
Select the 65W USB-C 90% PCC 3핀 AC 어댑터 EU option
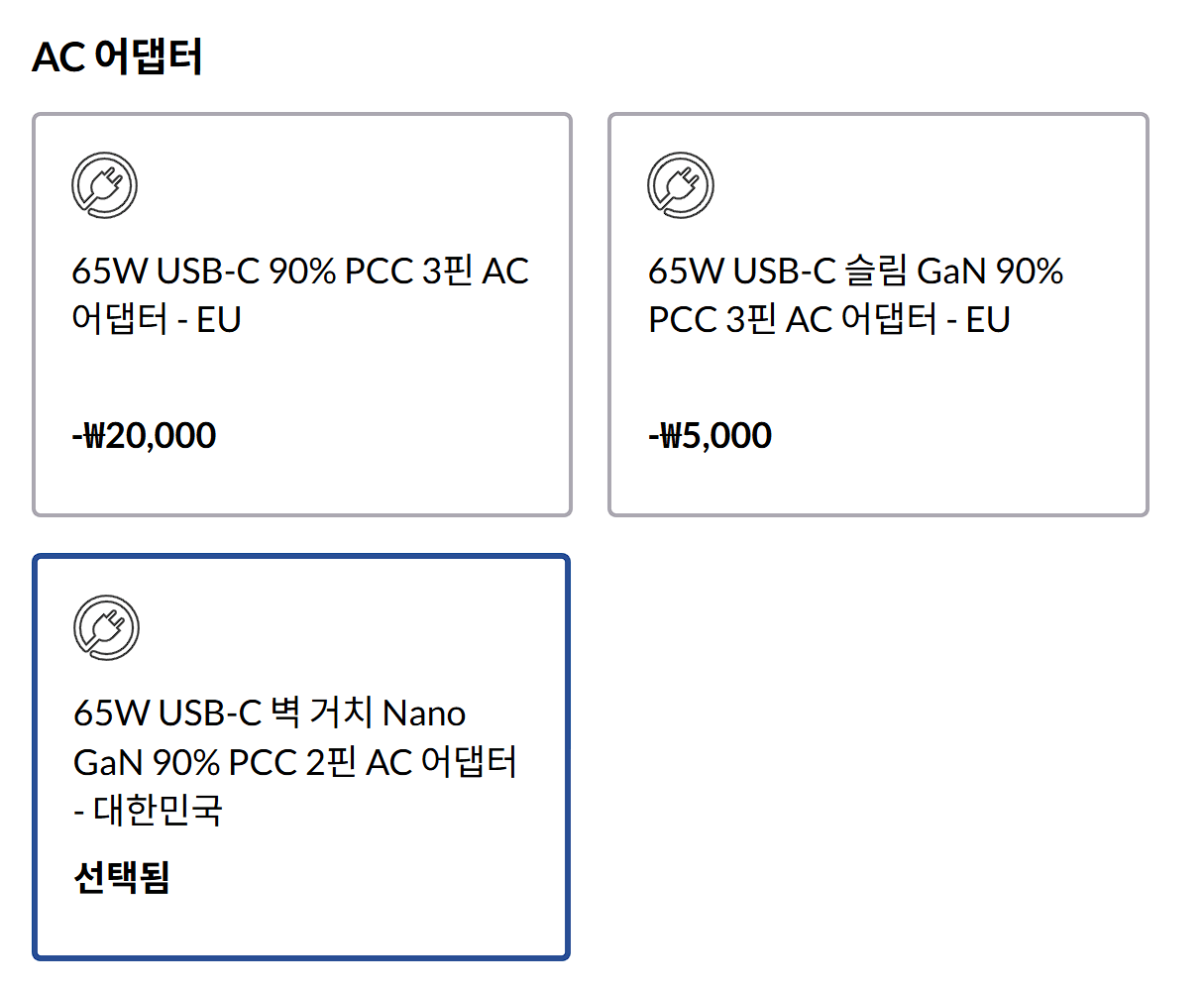[302, 312]
